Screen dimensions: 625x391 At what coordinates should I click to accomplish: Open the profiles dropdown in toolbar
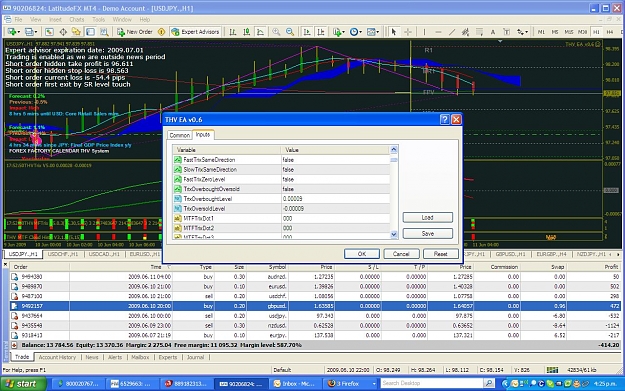coord(31,32)
